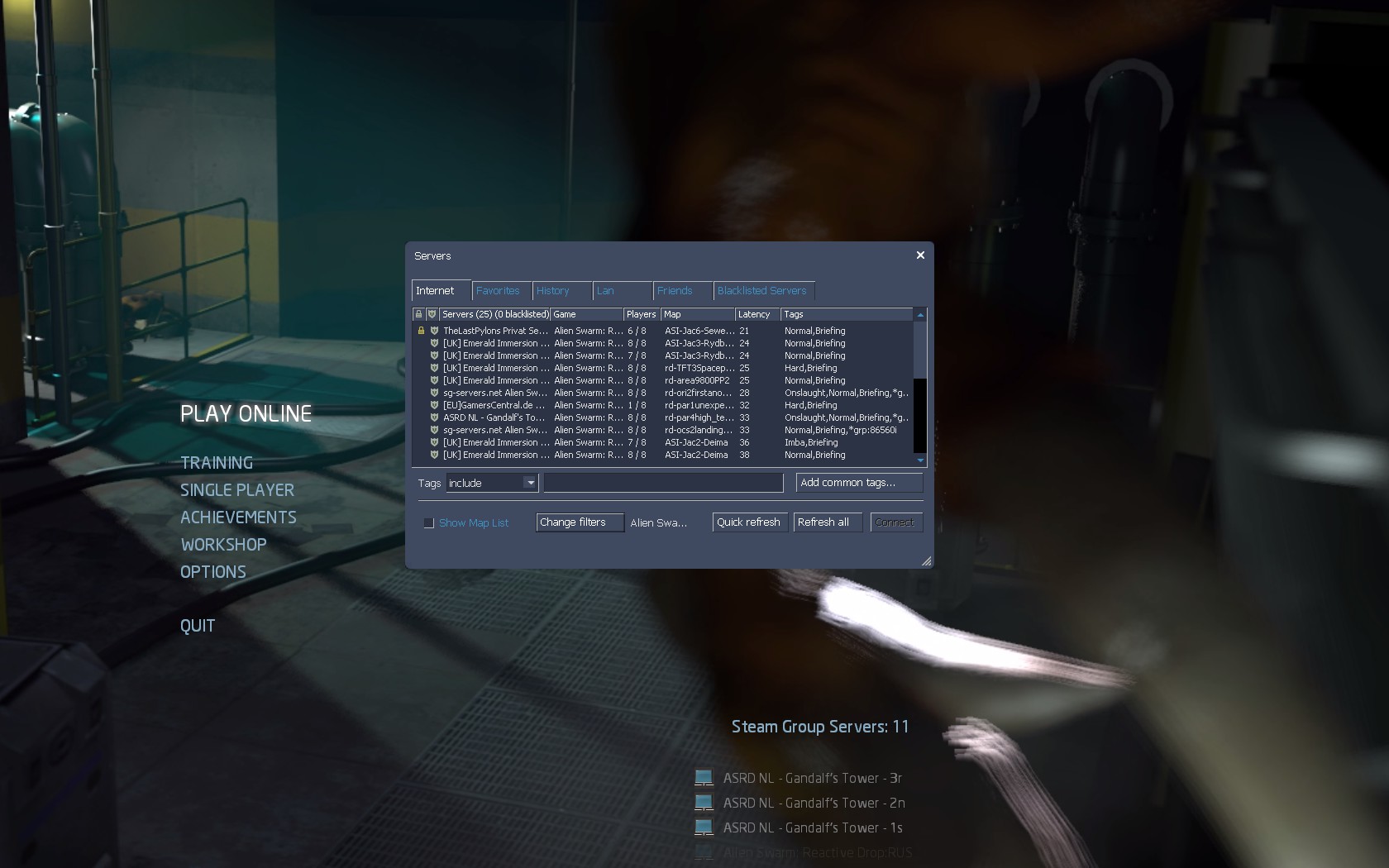
Task: Open the Training menu item
Action: pos(217,463)
